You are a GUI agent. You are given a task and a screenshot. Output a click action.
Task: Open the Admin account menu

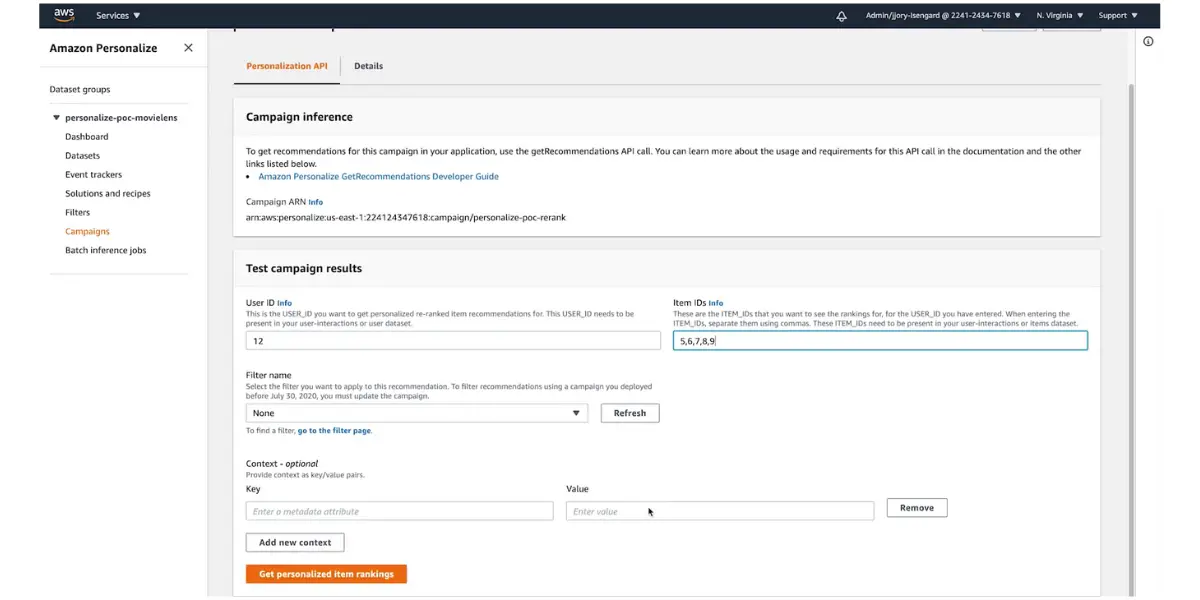(x=943, y=16)
